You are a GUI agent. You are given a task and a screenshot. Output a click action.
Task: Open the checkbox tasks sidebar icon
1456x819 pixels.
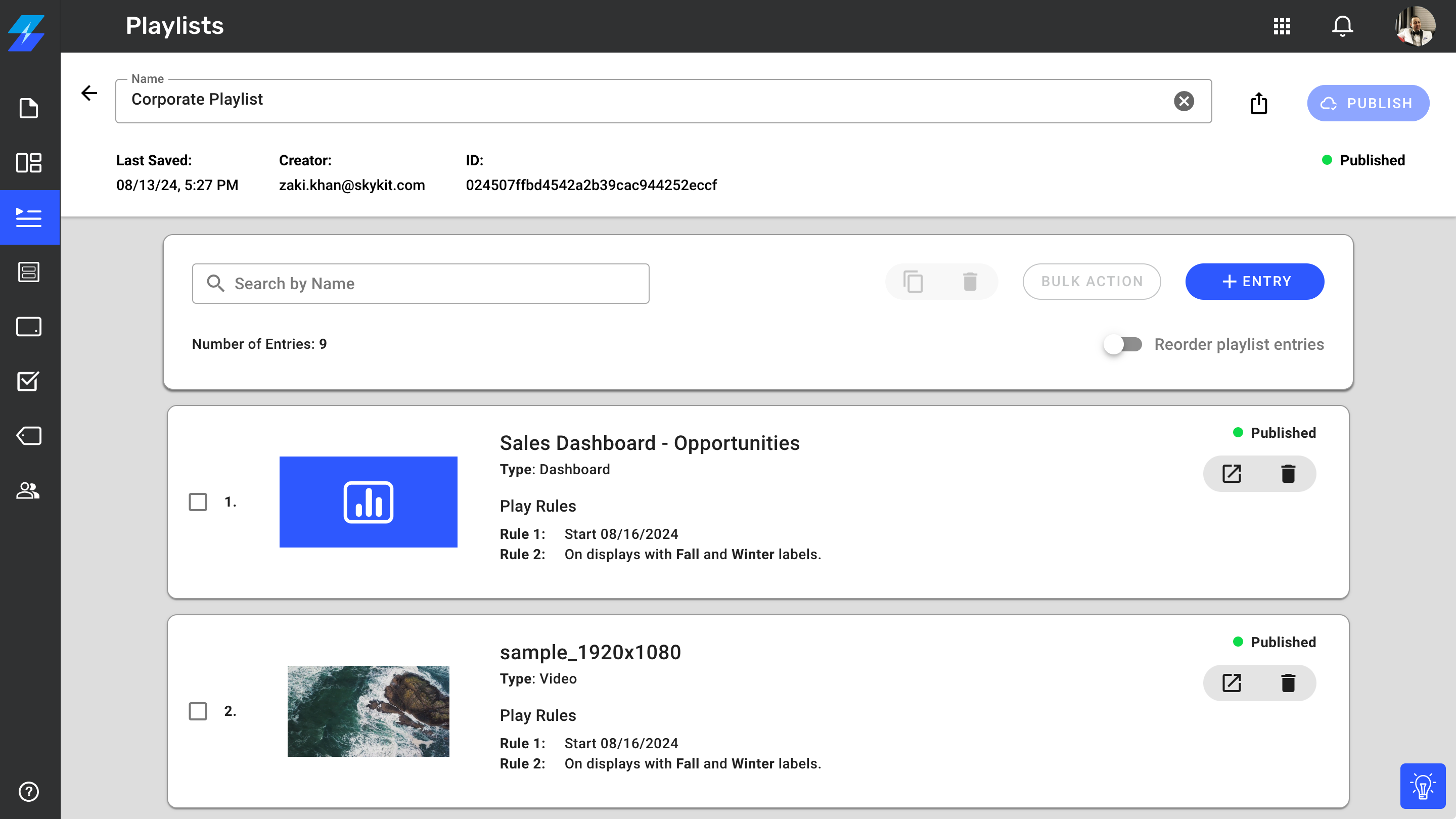click(x=29, y=381)
